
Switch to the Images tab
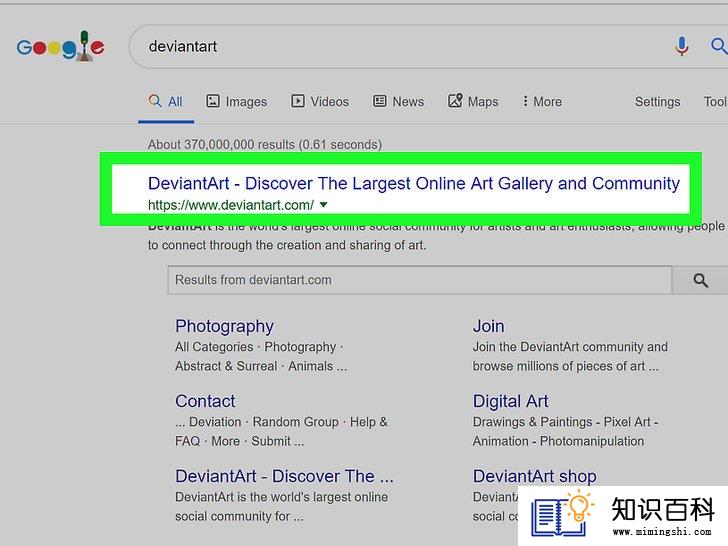click(237, 101)
